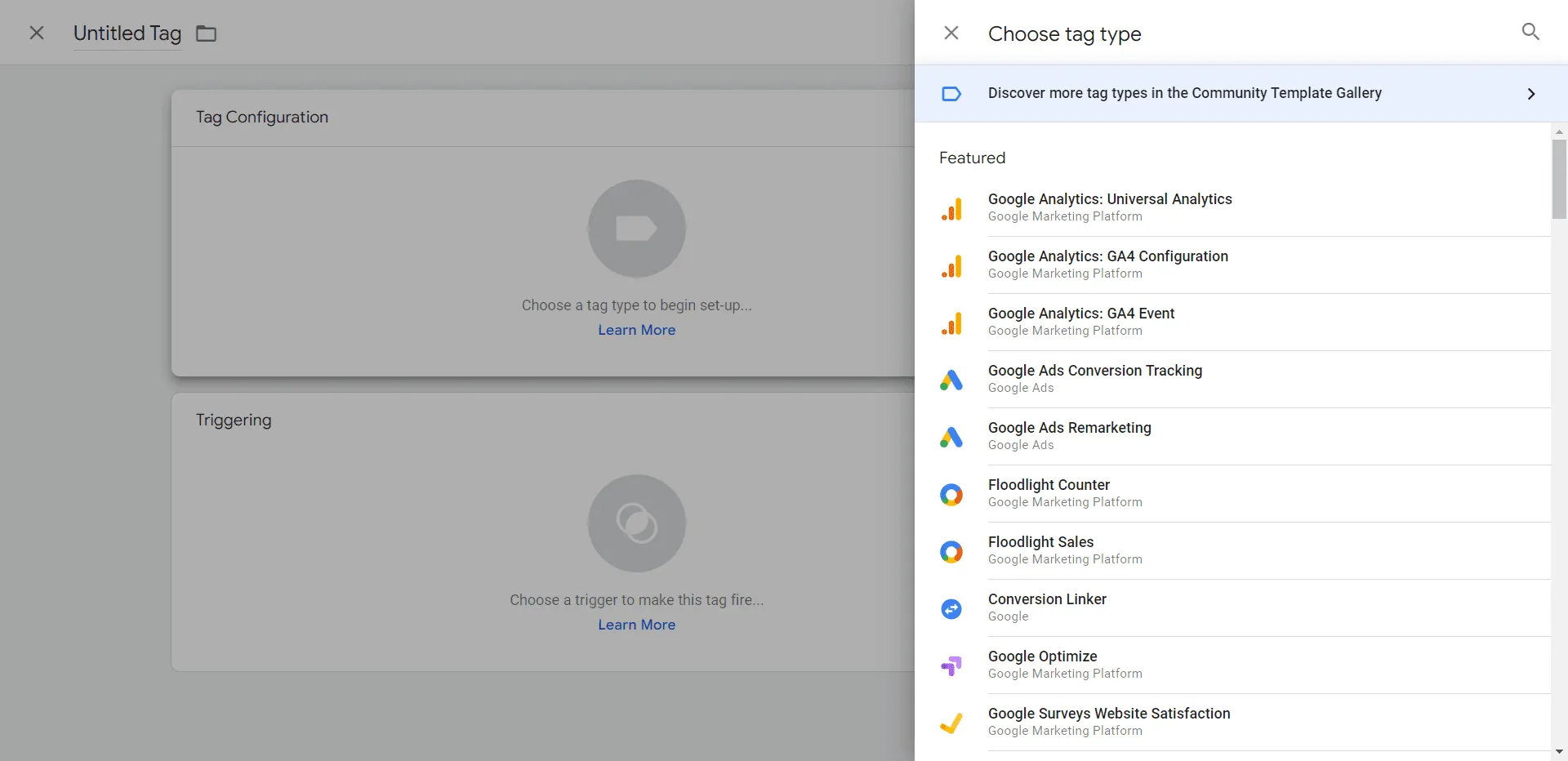Rename the Untitled Tag title field
The width and height of the screenshot is (1568, 761).
[x=127, y=33]
